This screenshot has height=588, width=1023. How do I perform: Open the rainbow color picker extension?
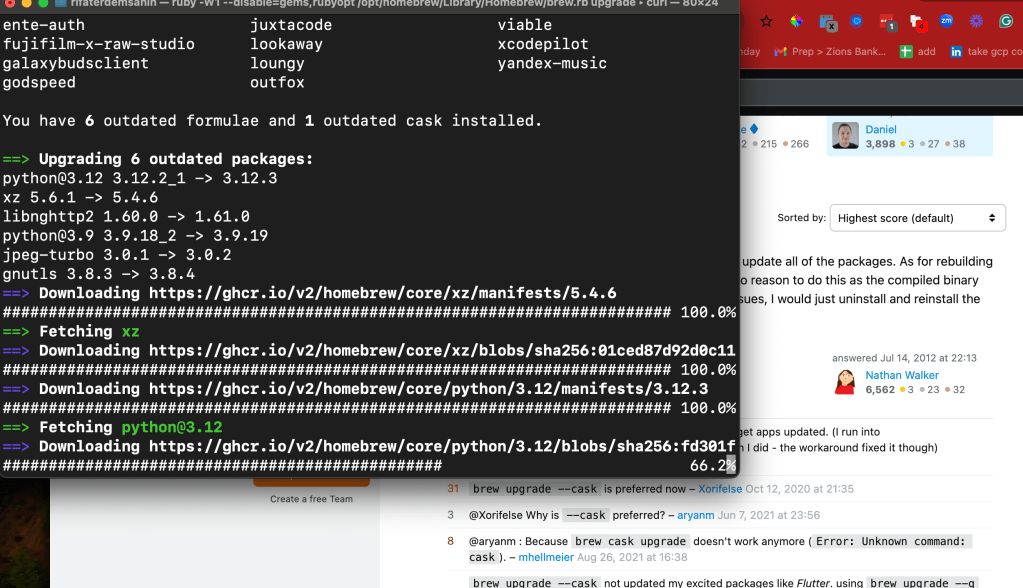point(796,22)
